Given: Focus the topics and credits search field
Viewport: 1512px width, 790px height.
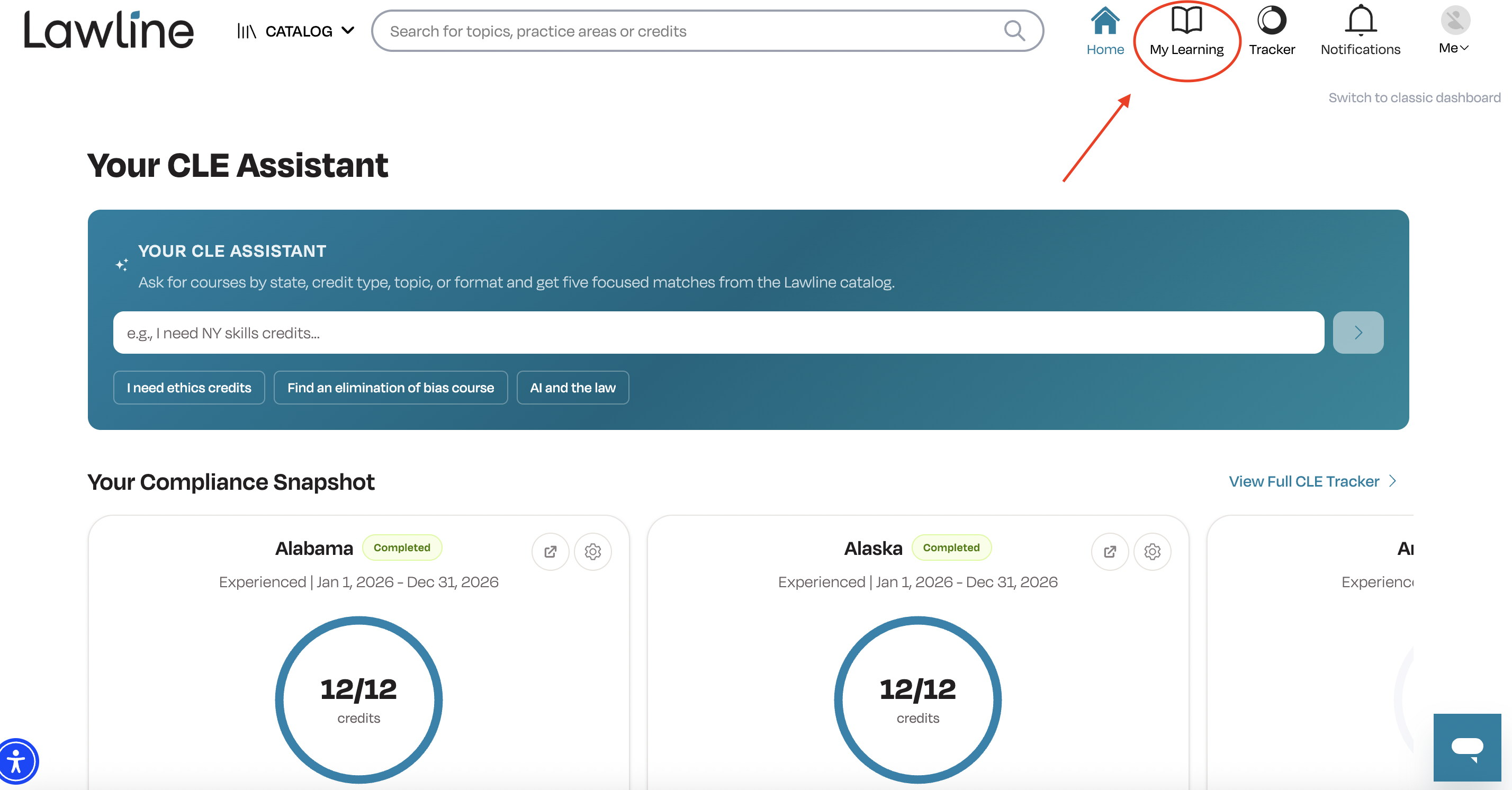Looking at the screenshot, I should coord(707,31).
